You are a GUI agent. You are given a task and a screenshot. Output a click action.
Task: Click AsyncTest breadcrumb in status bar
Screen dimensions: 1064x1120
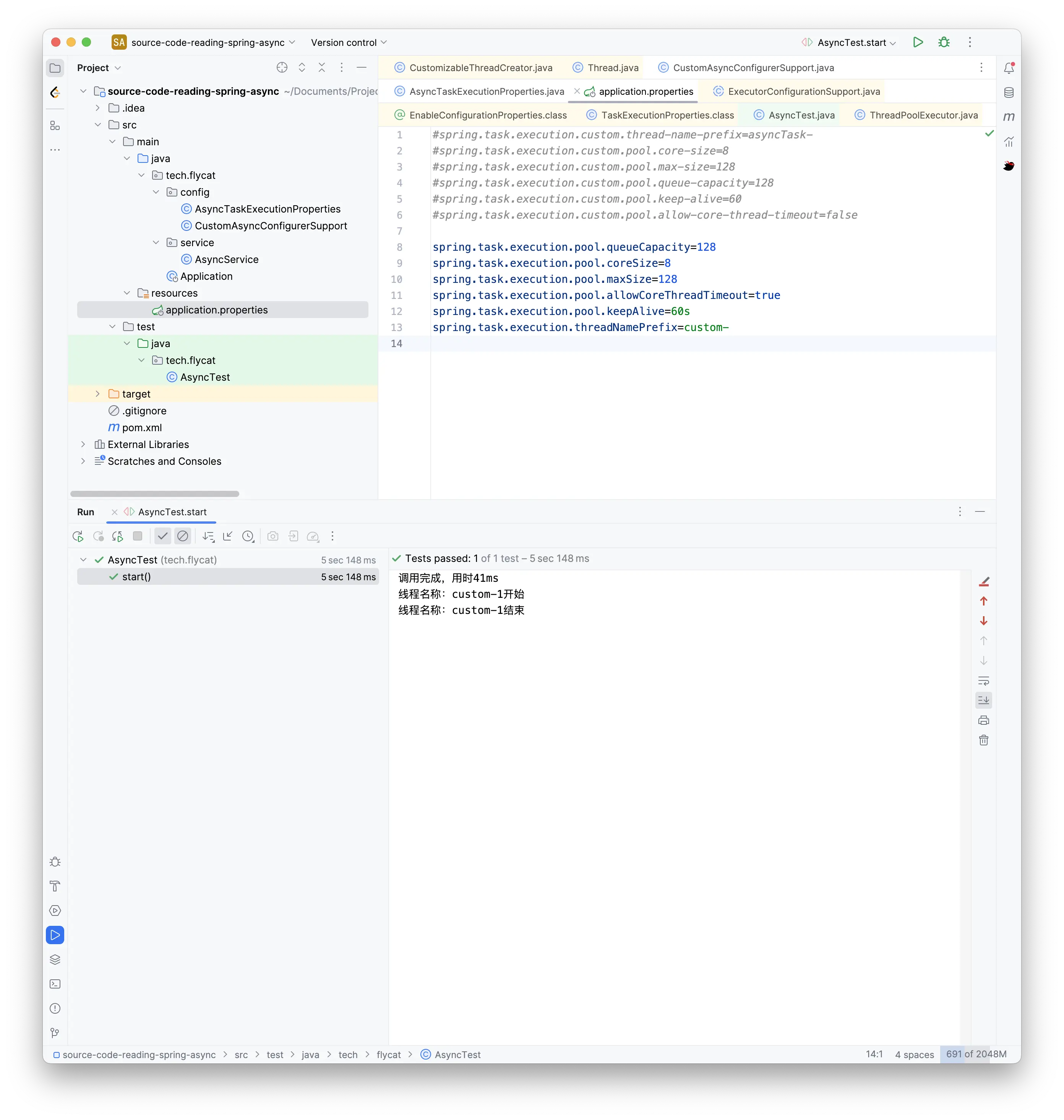coord(451,1055)
